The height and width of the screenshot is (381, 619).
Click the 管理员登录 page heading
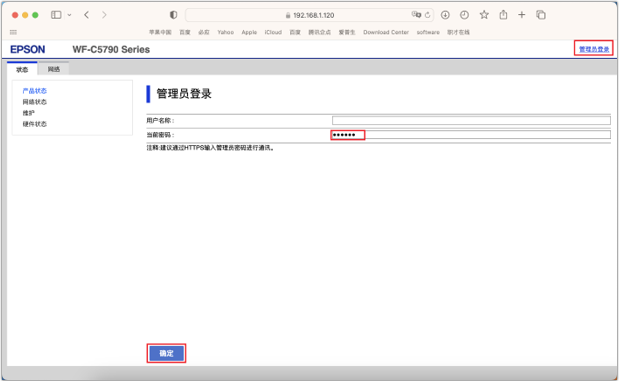[x=184, y=94]
